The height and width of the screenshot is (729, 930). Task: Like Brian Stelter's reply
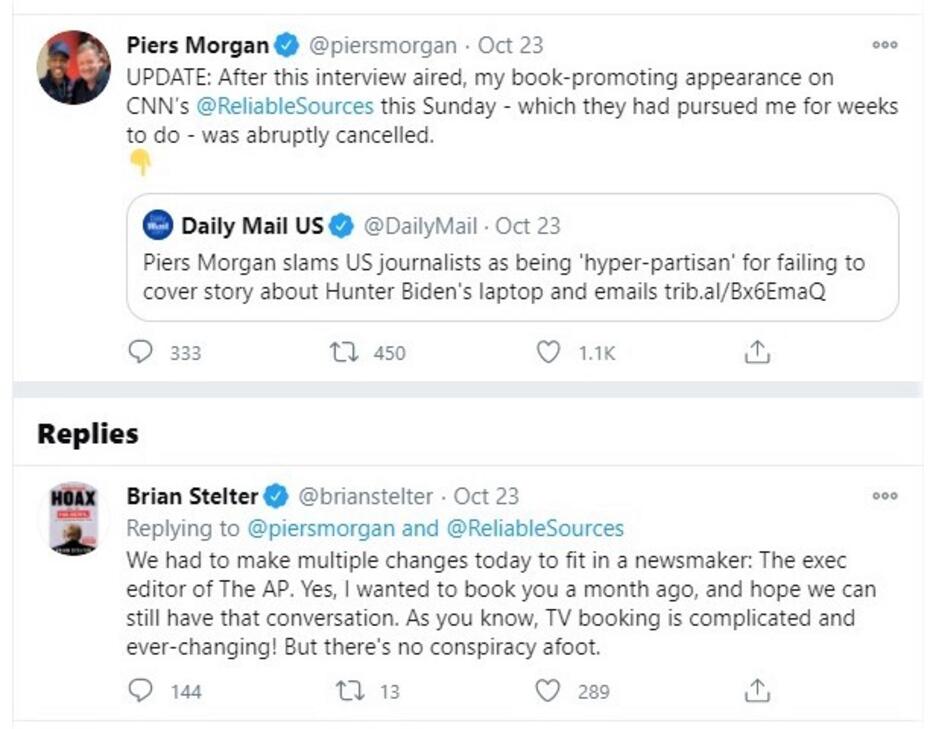click(x=548, y=690)
